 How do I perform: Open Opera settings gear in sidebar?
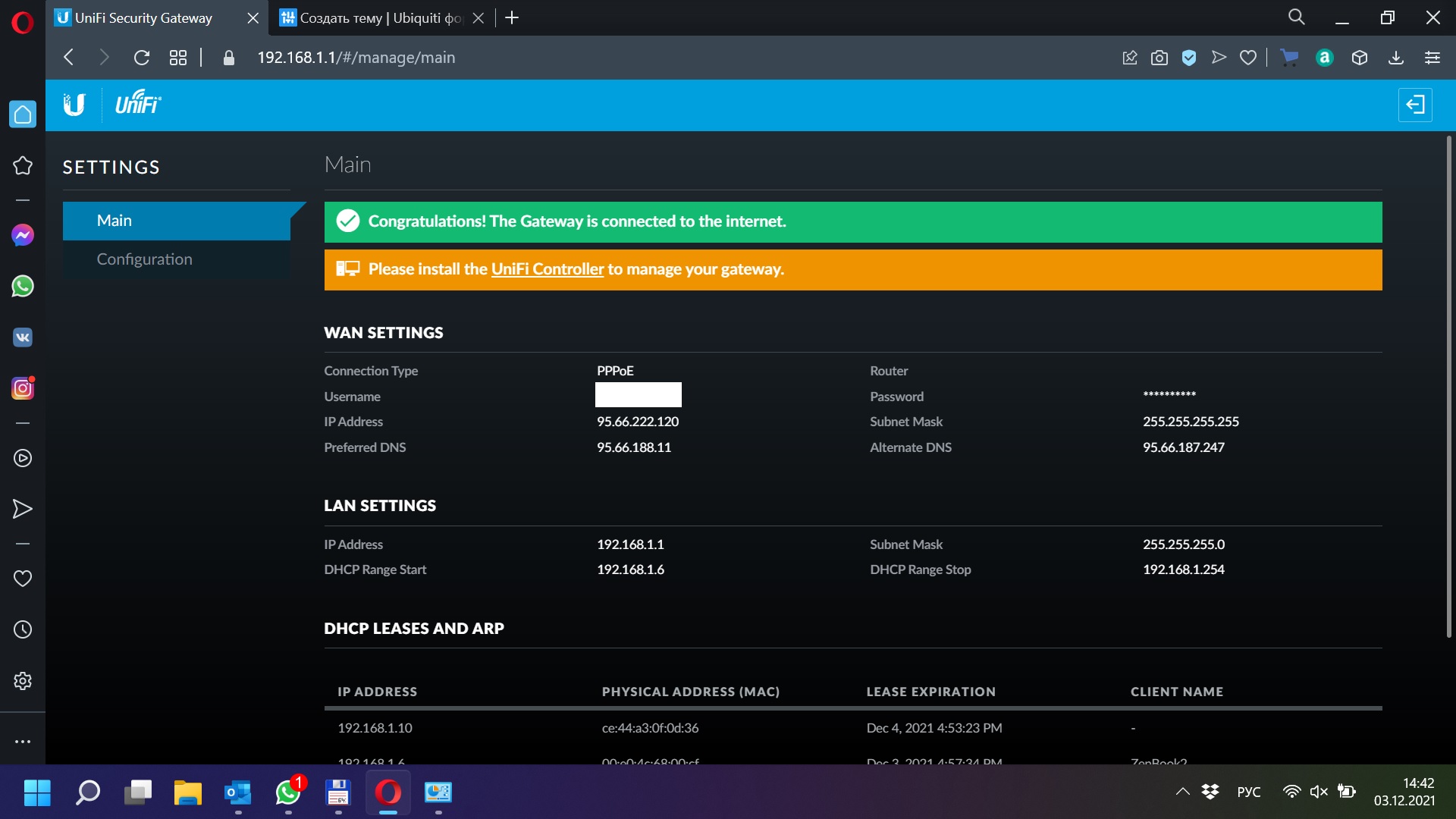click(x=23, y=681)
